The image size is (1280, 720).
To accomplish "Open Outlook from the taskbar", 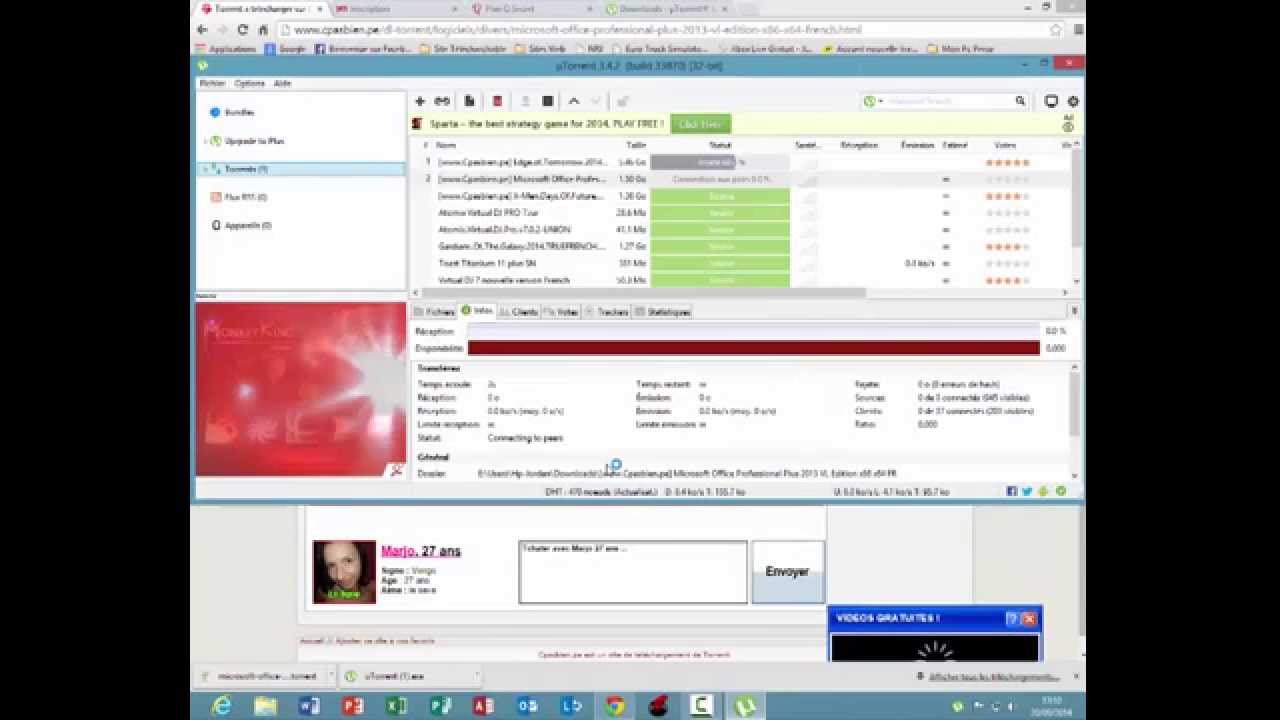I will (527, 706).
